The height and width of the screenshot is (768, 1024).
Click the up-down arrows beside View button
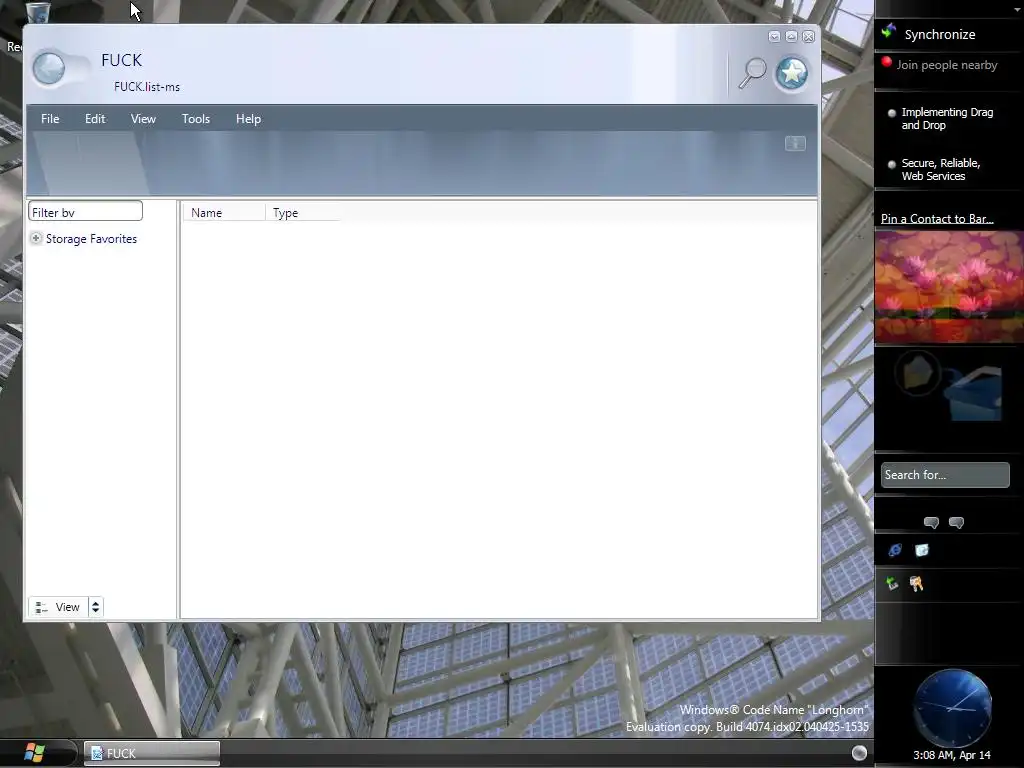point(95,607)
